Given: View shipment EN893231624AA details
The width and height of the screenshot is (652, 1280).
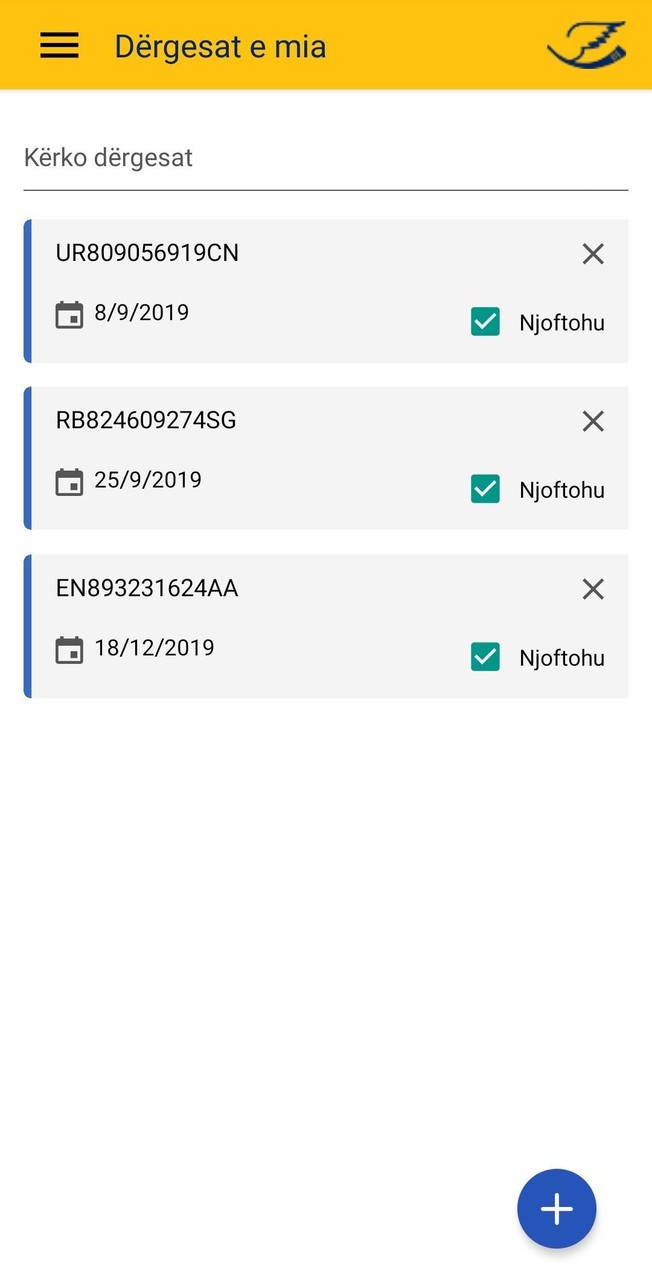Looking at the screenshot, I should (147, 588).
